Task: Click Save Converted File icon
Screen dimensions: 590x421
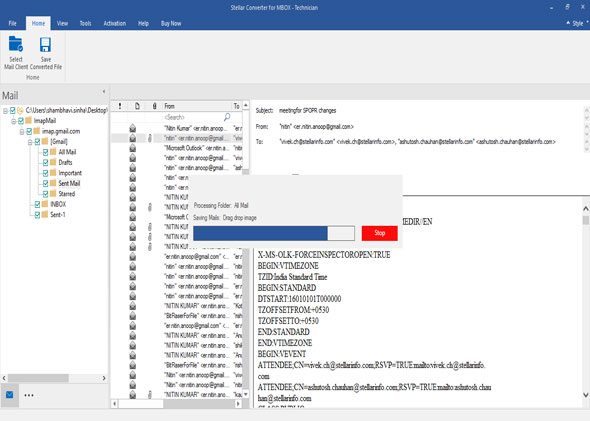Action: [46, 44]
